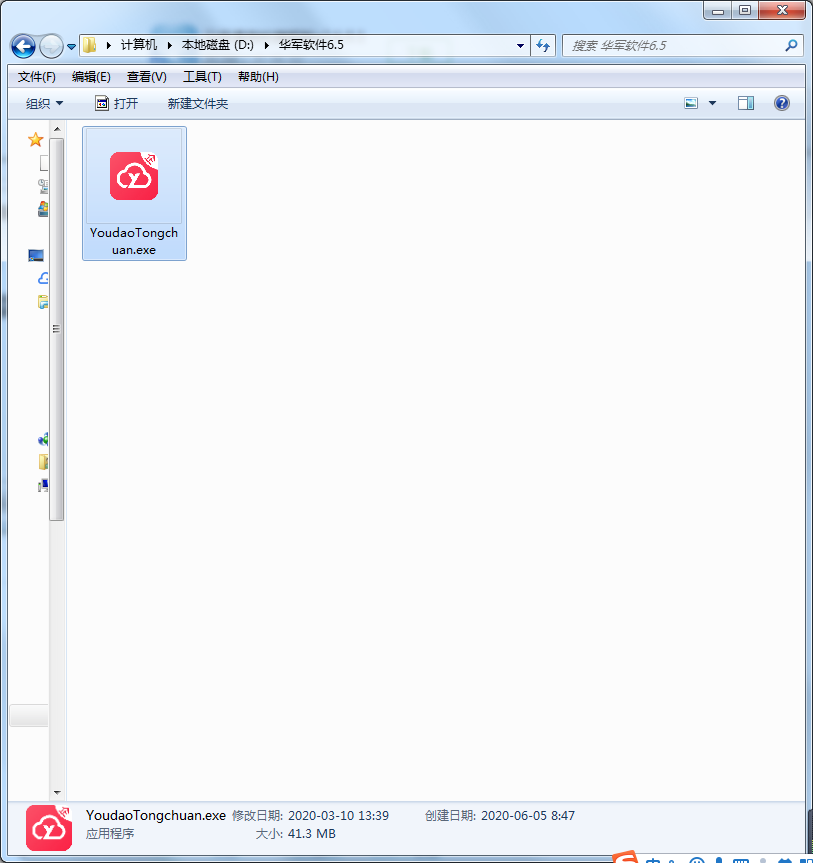The width and height of the screenshot is (813, 863).
Task: Open the 编辑(E) menu
Action: (91, 77)
